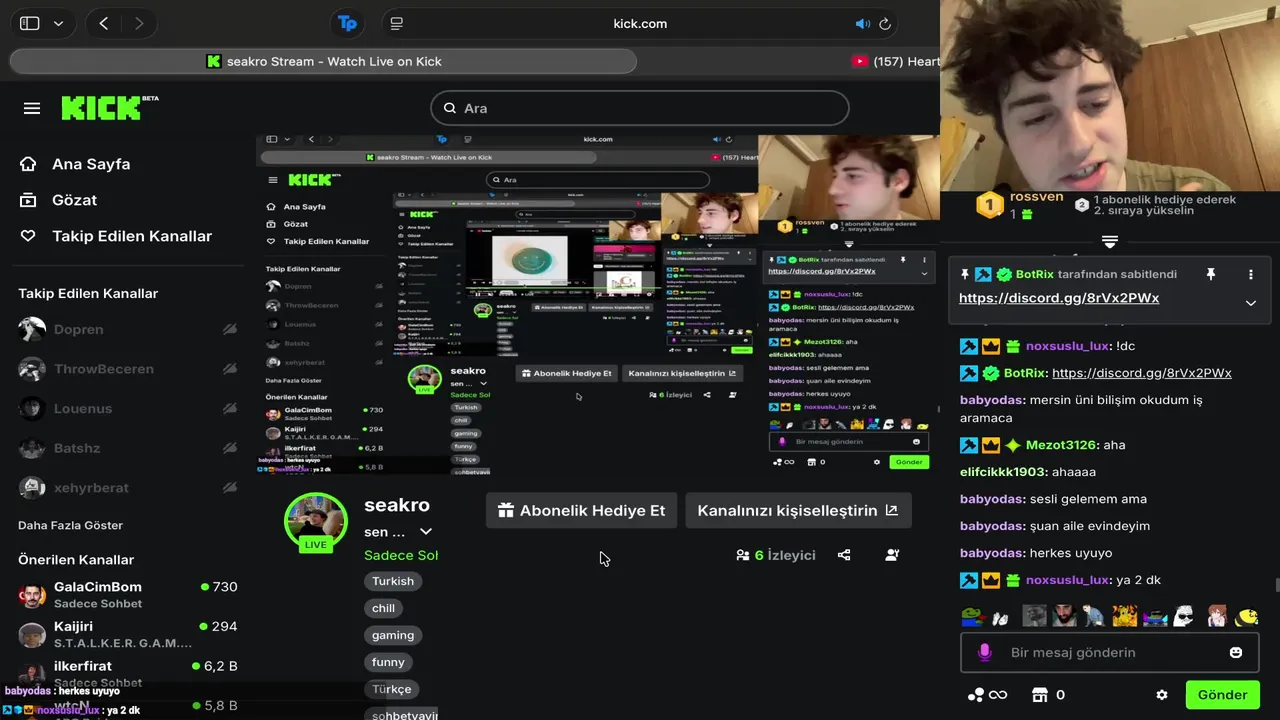Pick the bee emote
The image size is (1280, 720).
(x=1246, y=616)
